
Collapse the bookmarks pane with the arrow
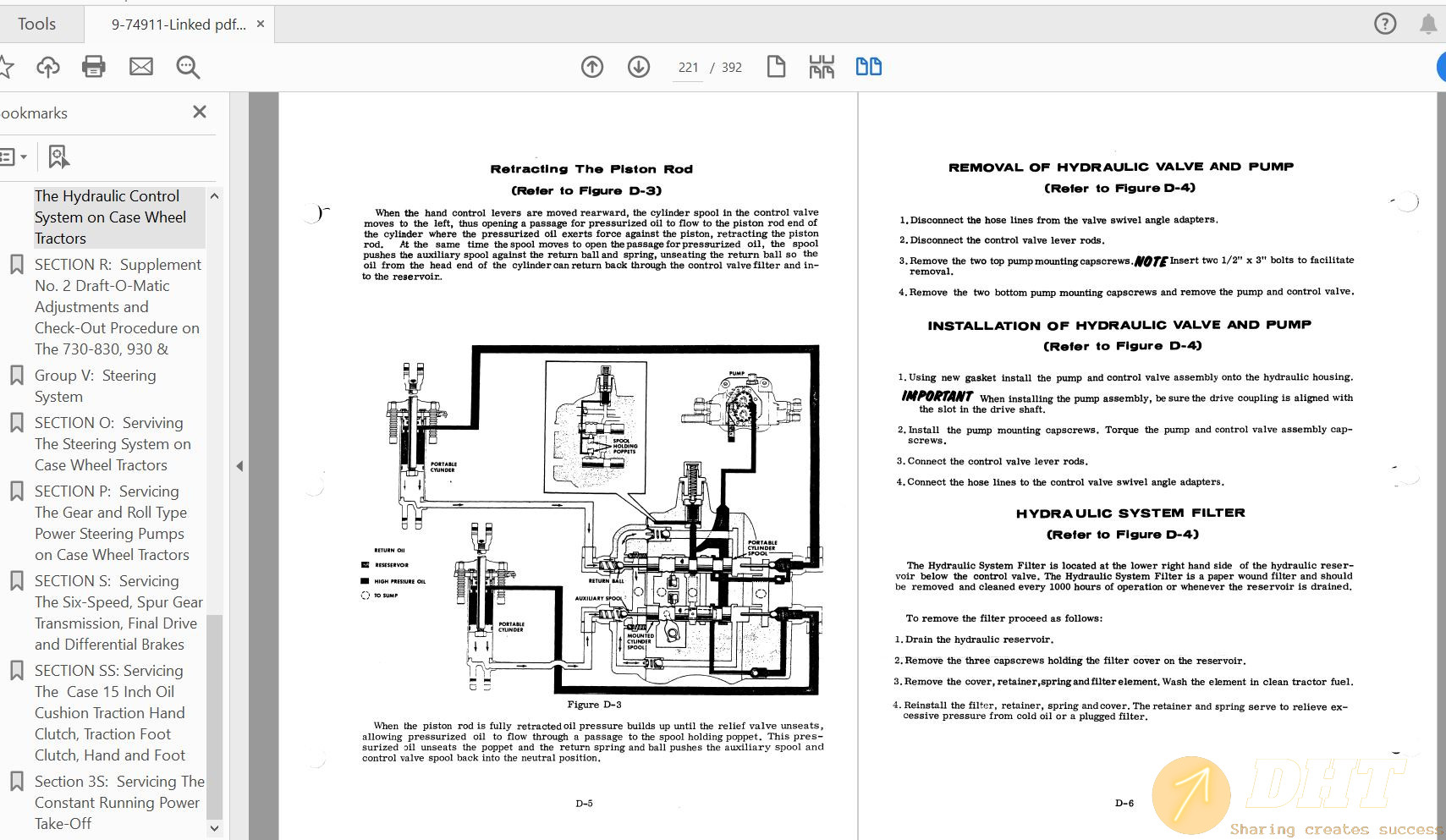tap(239, 466)
